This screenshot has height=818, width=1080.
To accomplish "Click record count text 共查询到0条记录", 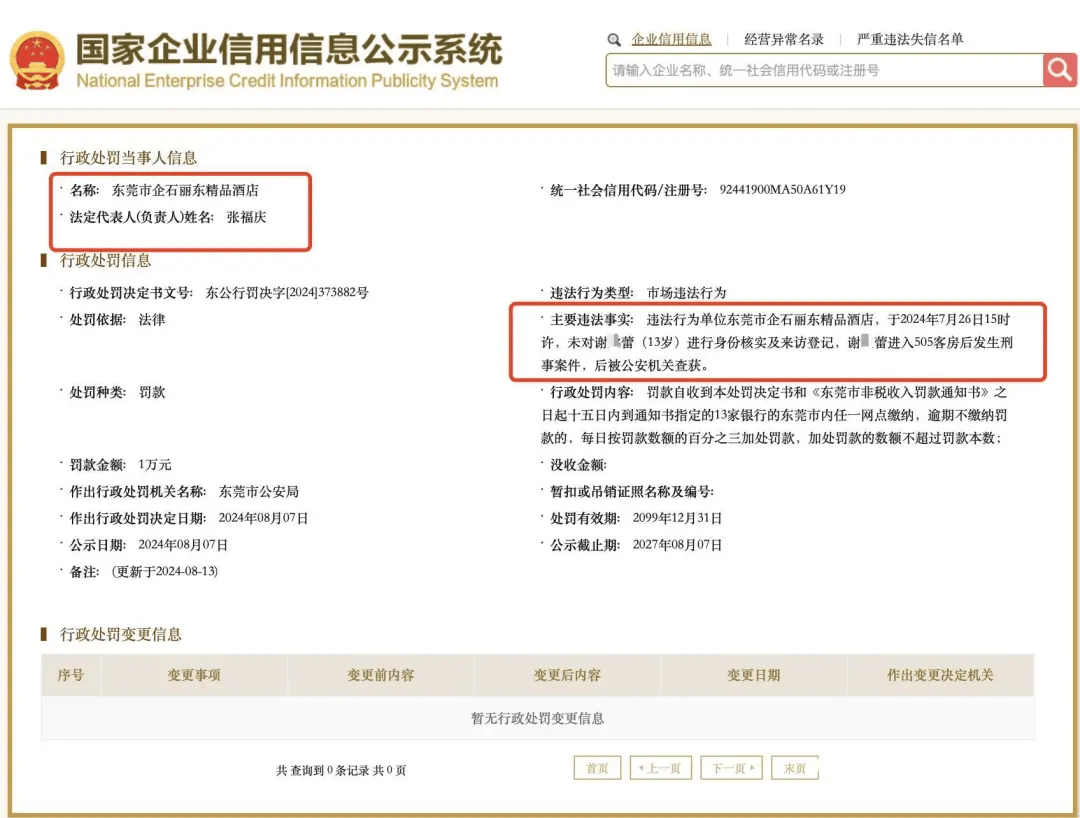I will 323,770.
